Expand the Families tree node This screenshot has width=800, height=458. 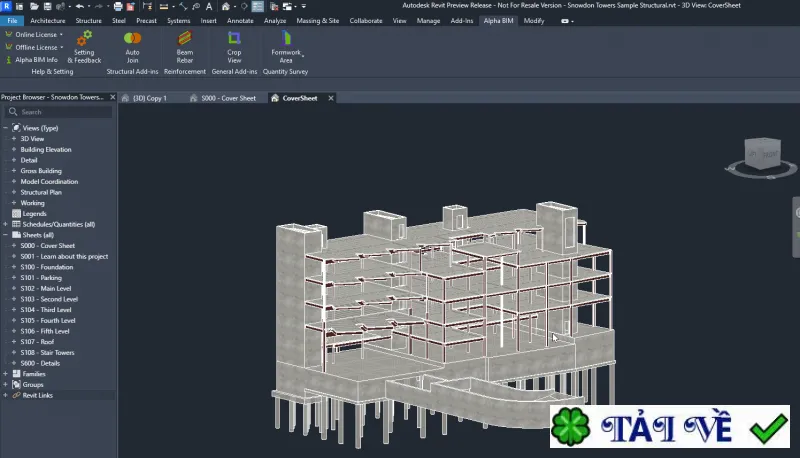[6, 374]
